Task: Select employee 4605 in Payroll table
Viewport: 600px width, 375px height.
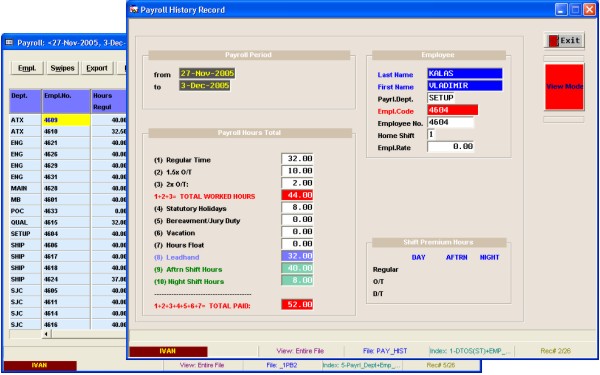Action: tap(66, 291)
